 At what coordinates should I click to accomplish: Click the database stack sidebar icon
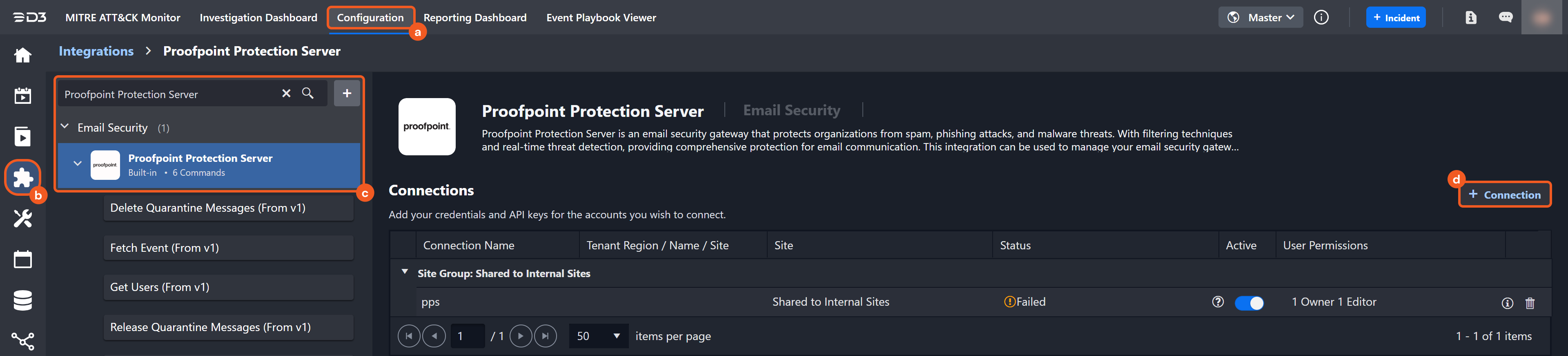pyautogui.click(x=22, y=300)
